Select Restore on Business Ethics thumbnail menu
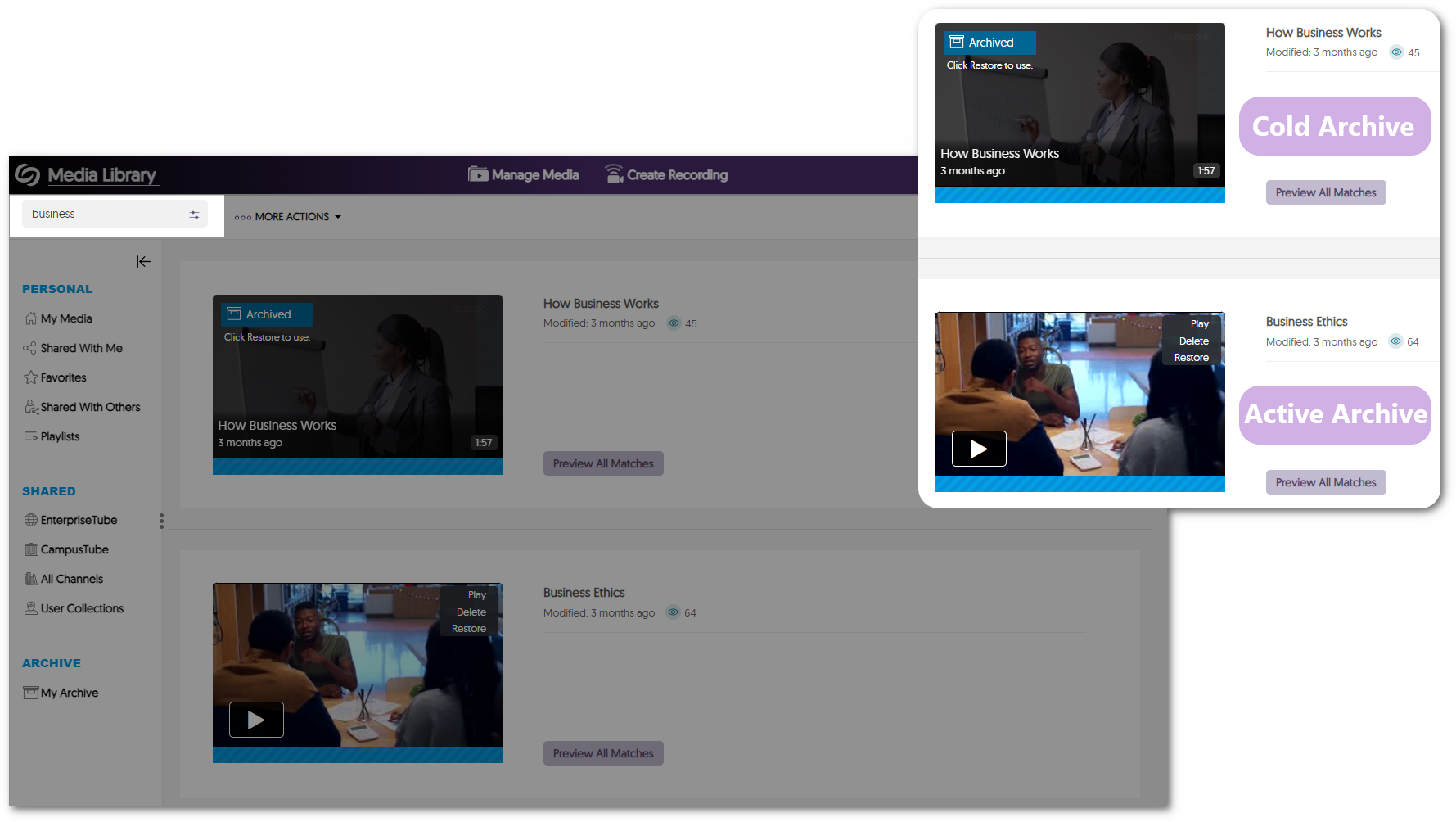The width and height of the screenshot is (1456, 822). (469, 629)
